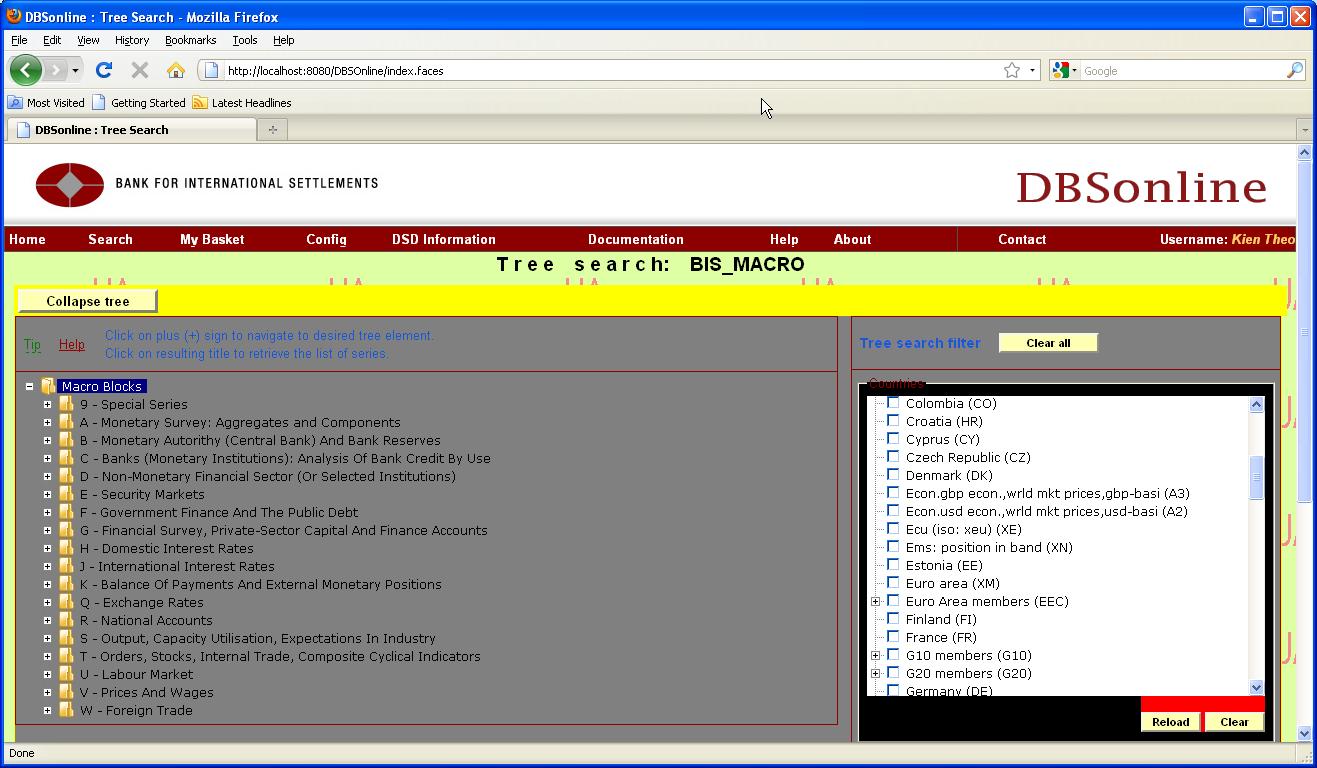Viewport: 1317px width, 768px height.
Task: Click countries list scroll down arrow
Action: pos(1257,687)
